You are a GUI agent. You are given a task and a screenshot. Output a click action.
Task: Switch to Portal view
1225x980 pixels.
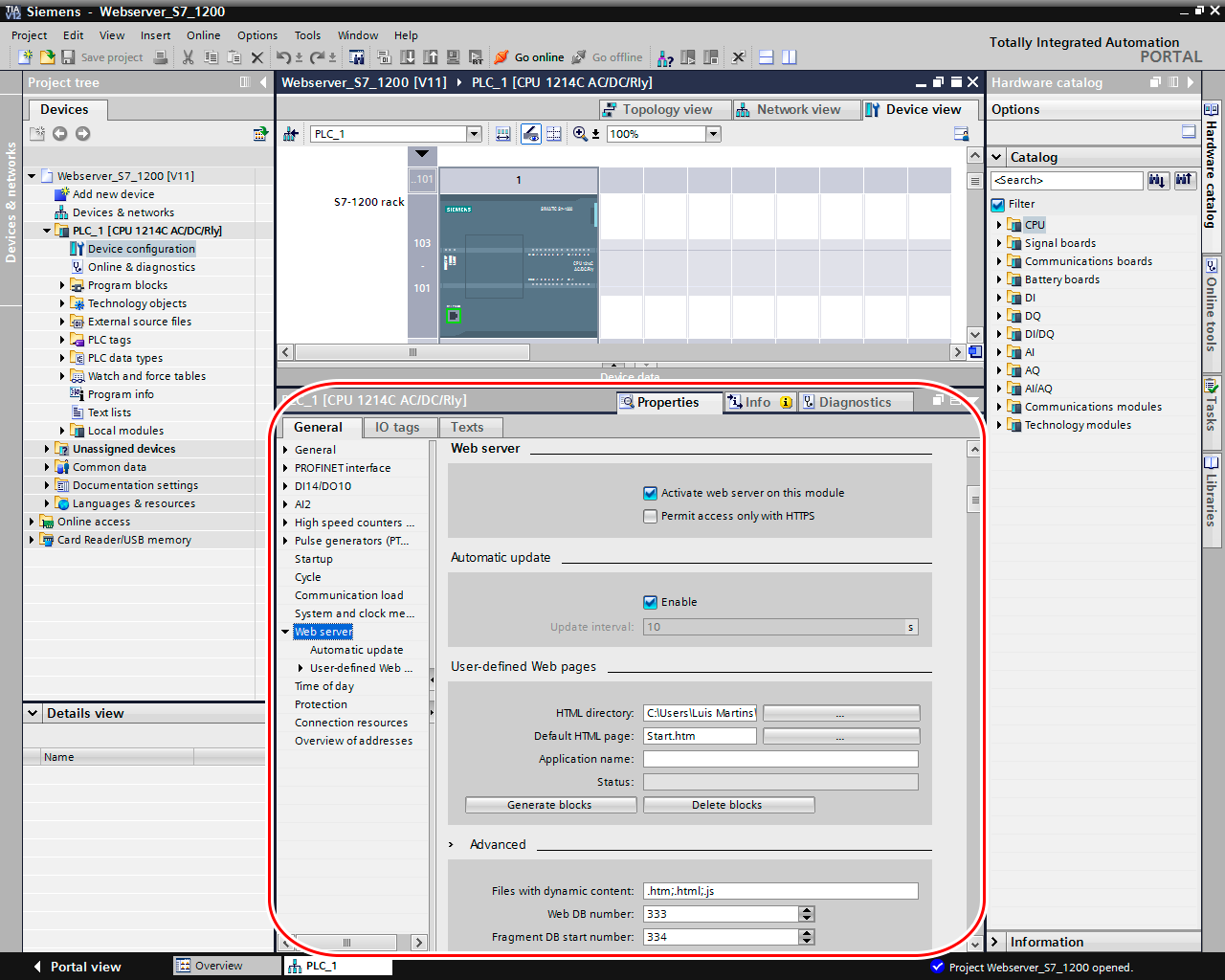coord(77,967)
